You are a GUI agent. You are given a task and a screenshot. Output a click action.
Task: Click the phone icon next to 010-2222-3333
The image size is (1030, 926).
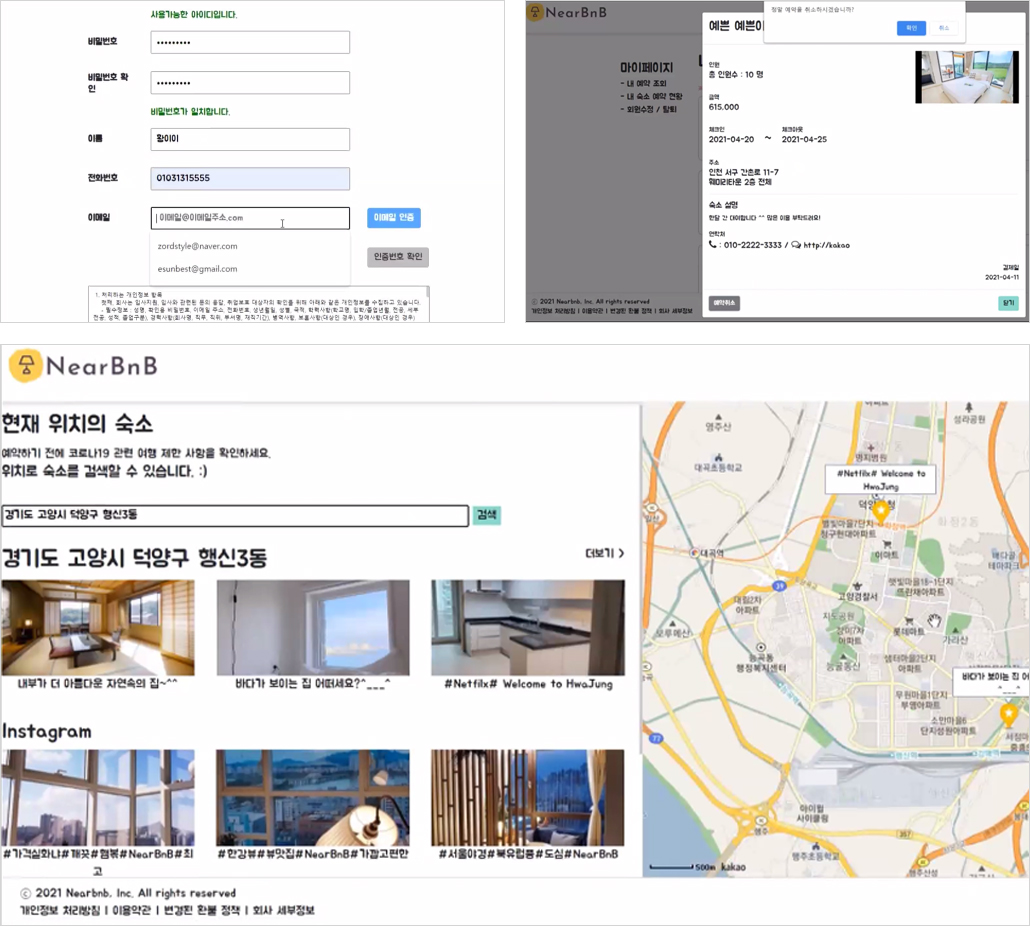click(x=713, y=244)
